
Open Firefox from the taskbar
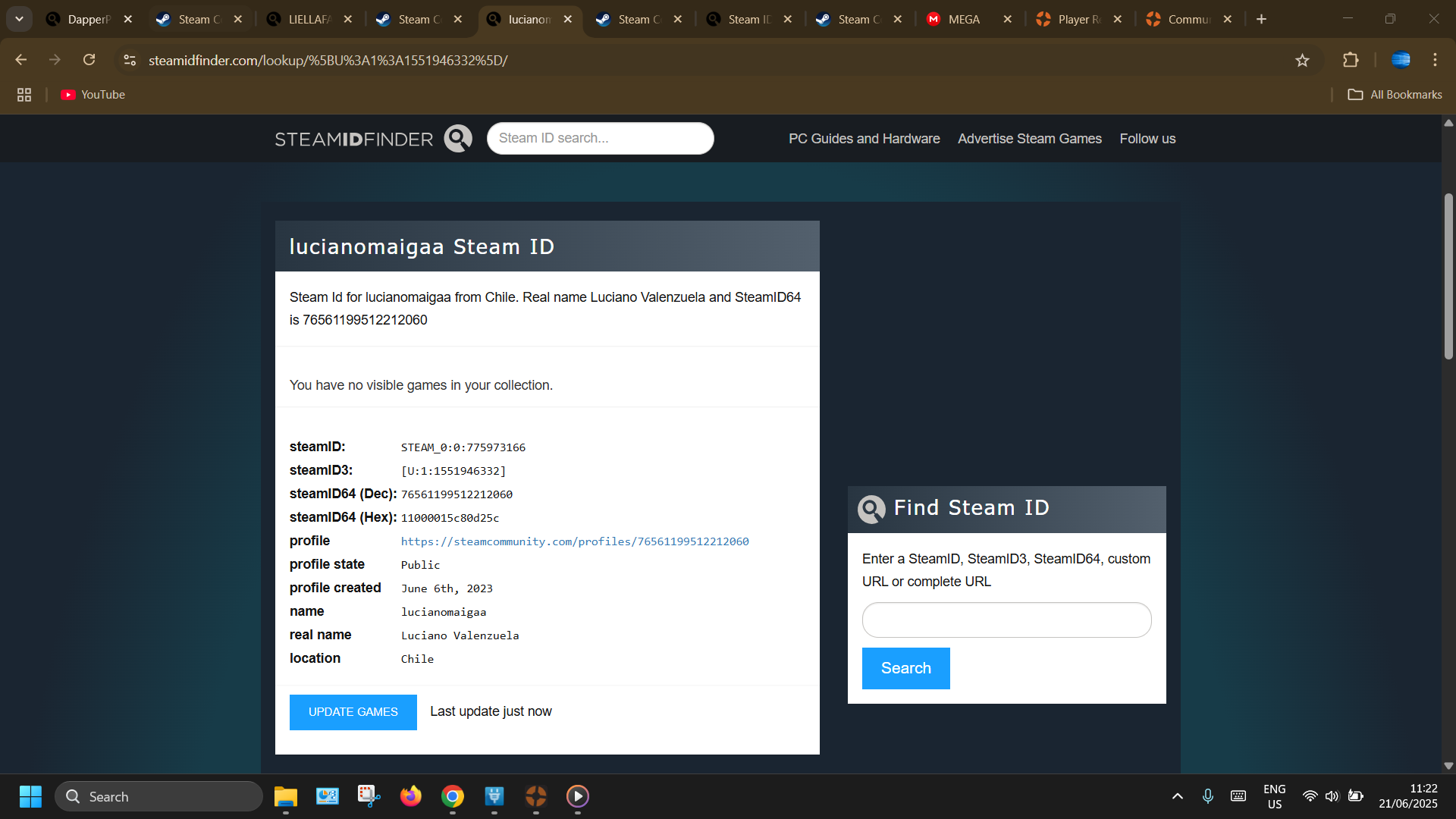(411, 796)
